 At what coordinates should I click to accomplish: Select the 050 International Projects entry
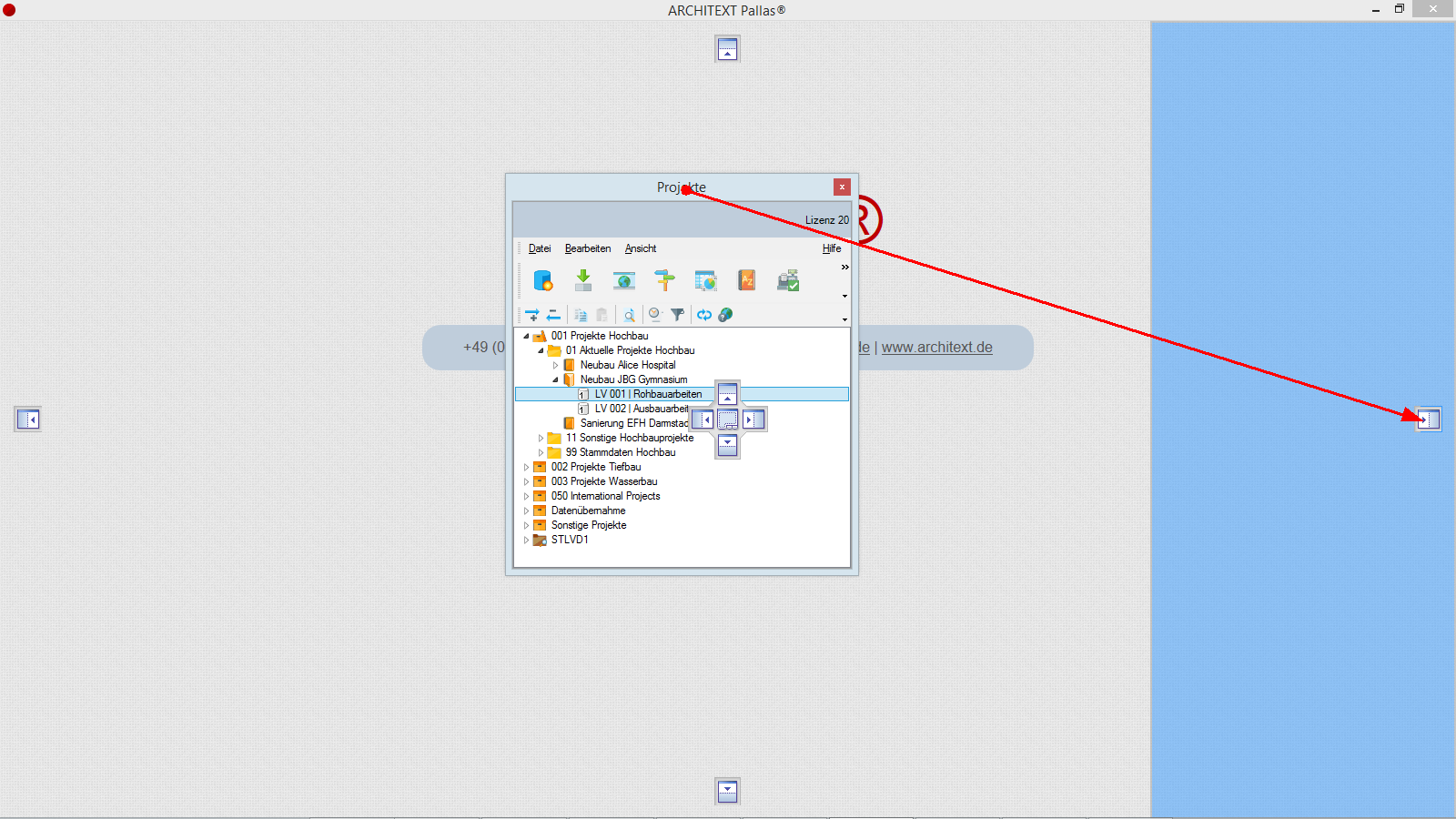coord(605,496)
